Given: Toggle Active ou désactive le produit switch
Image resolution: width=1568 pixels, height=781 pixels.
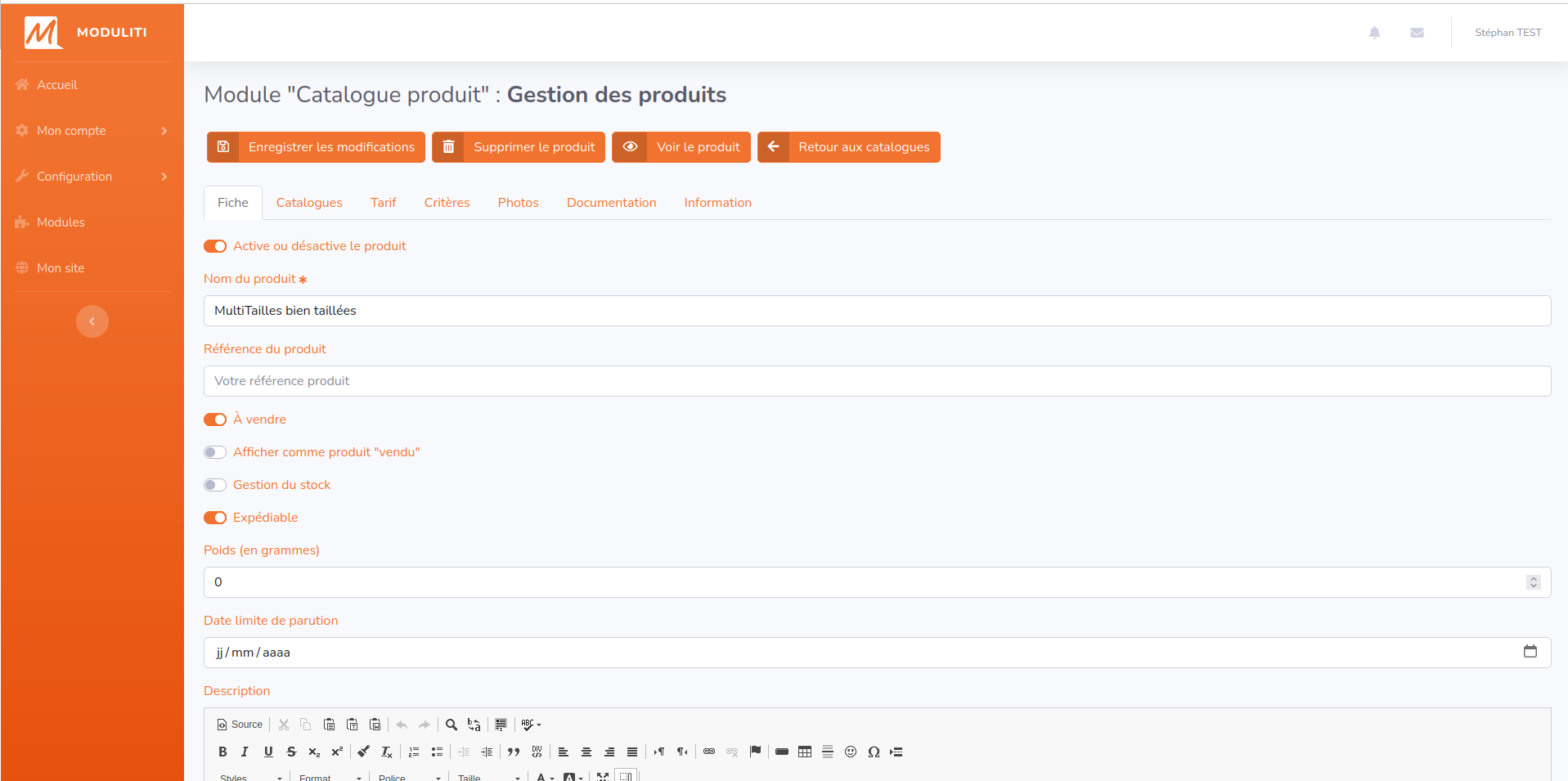Looking at the screenshot, I should tap(215, 246).
